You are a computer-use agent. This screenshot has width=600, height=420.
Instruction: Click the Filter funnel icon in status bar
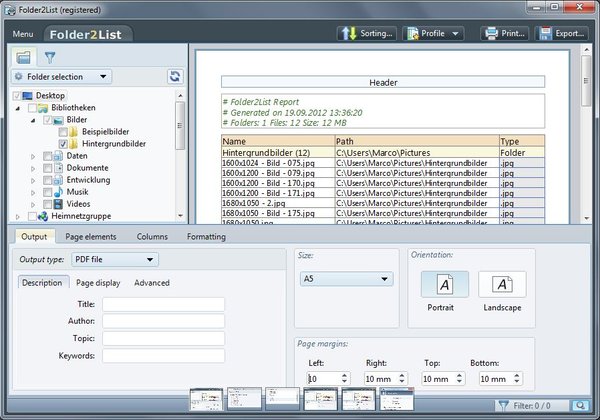click(504, 405)
